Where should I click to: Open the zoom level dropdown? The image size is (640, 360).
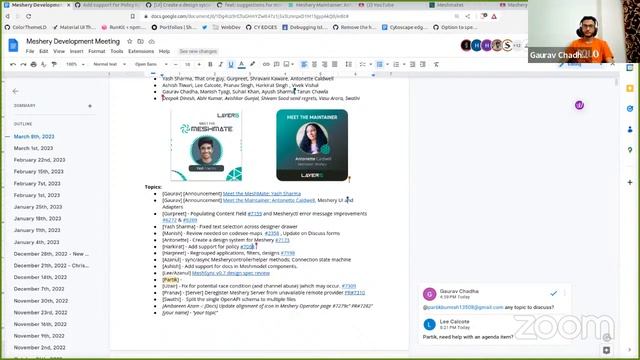pyautogui.click(x=76, y=64)
